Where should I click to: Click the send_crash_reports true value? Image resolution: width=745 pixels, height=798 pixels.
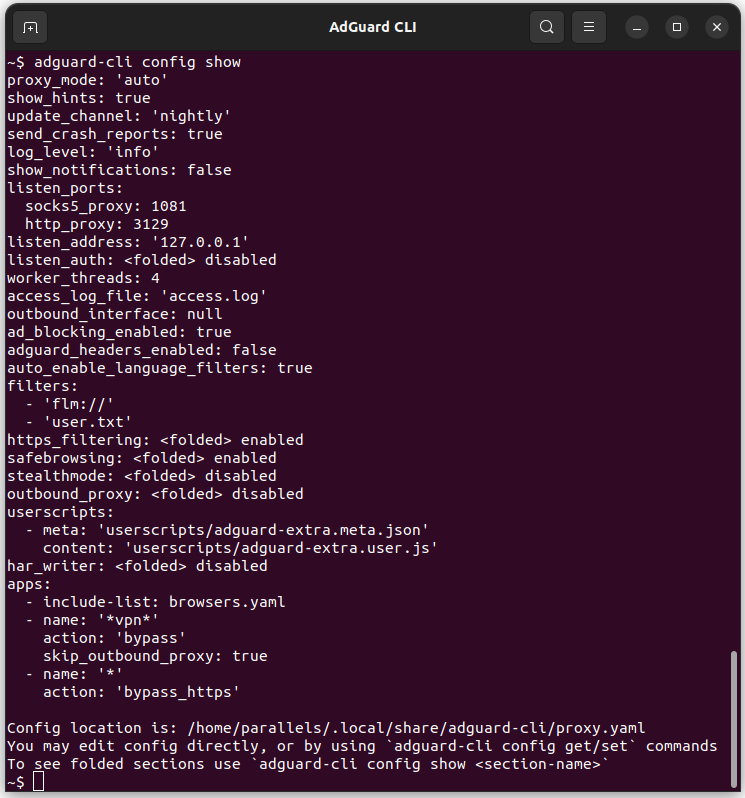(205, 134)
